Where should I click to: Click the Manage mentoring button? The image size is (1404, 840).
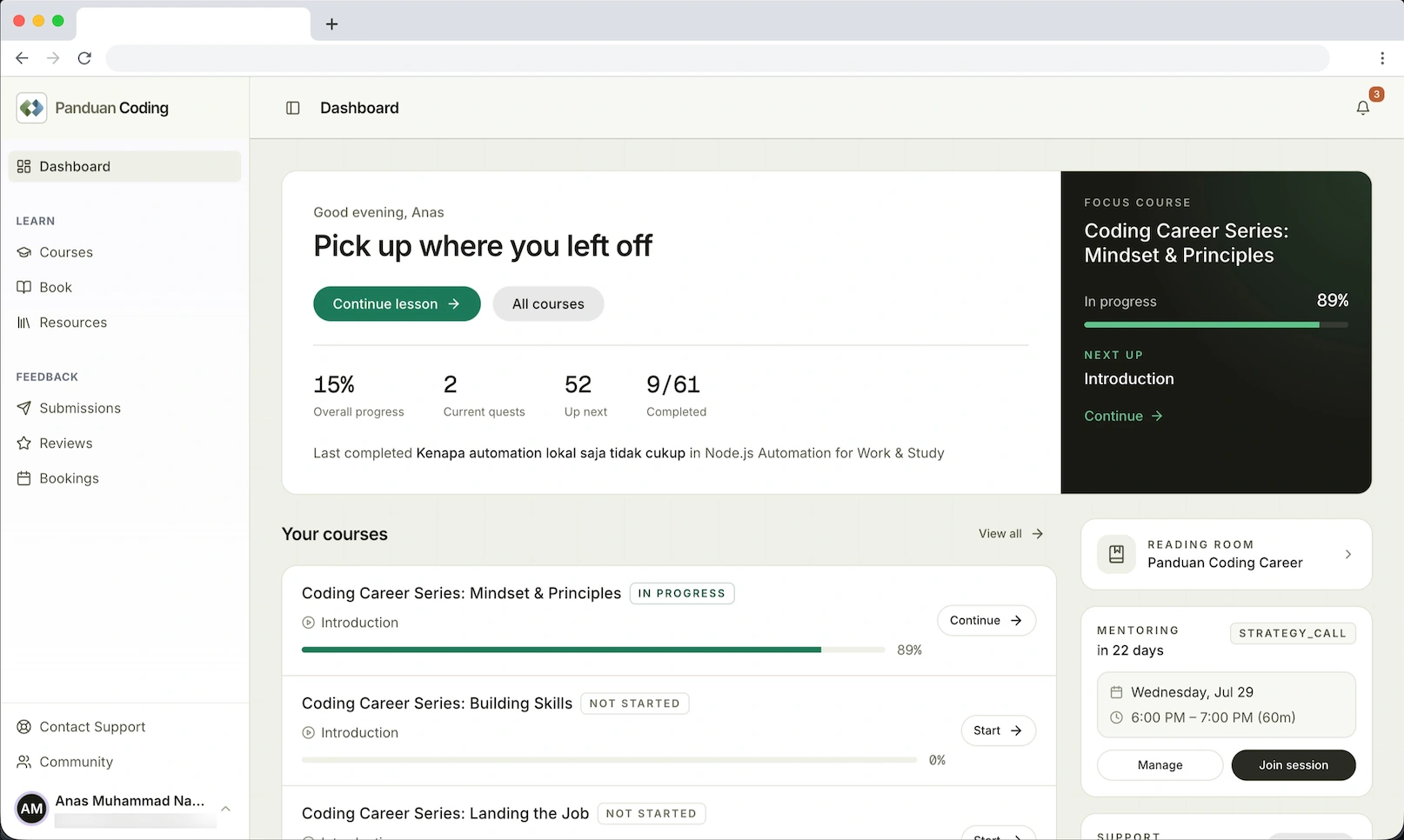(x=1160, y=765)
